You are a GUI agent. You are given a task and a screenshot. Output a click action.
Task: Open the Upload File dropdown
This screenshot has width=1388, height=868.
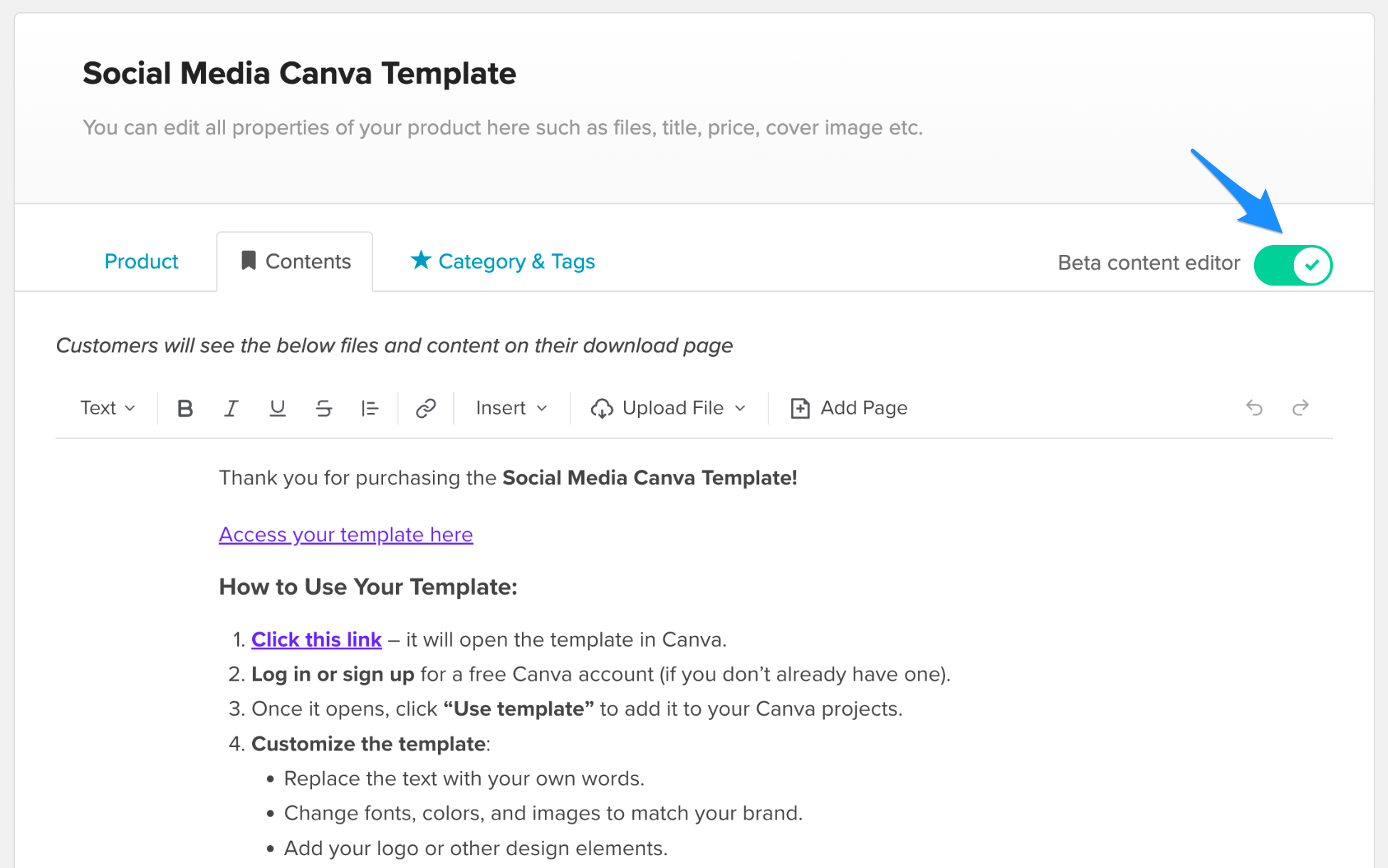coord(669,408)
